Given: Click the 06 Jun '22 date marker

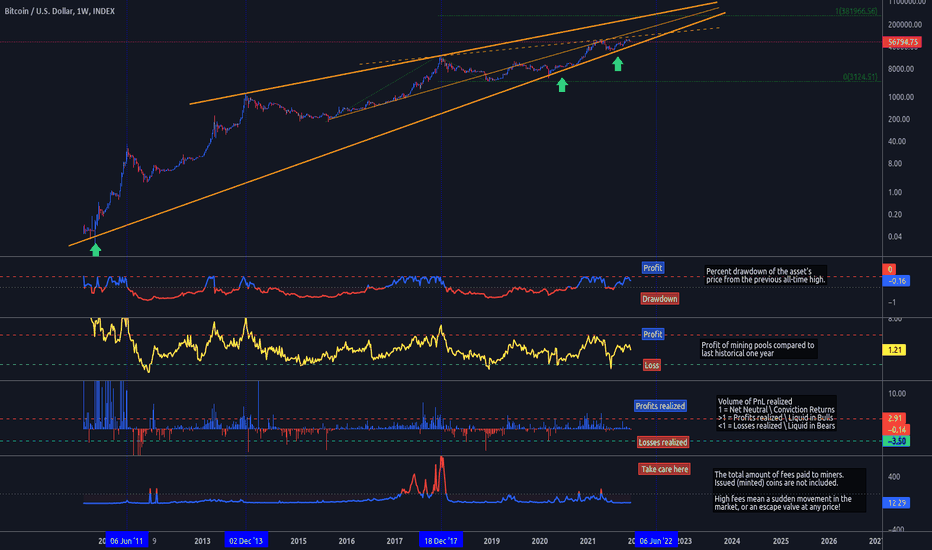Looking at the screenshot, I should pos(656,540).
